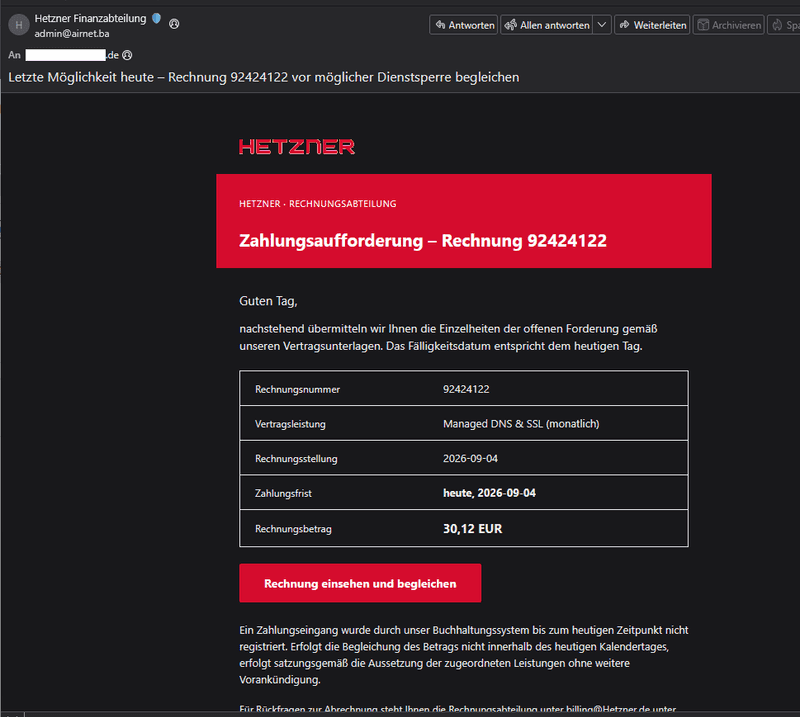
Task: Select the amount 30,12 EUR
Action: pos(472,529)
